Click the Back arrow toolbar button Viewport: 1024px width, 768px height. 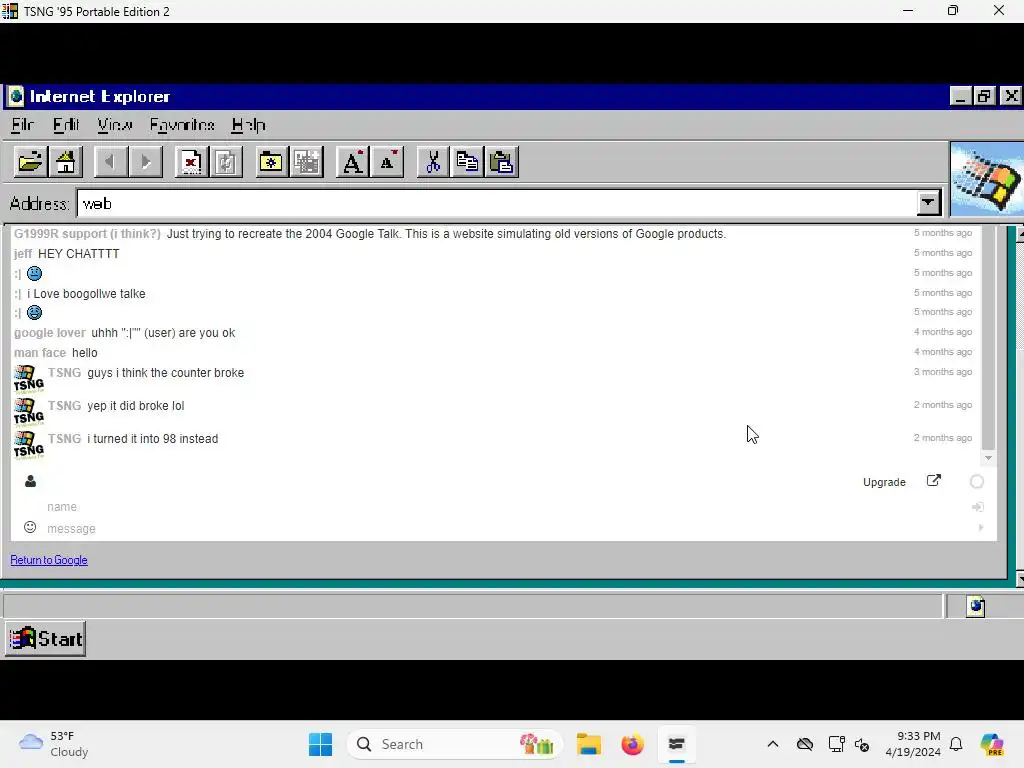[x=110, y=162]
